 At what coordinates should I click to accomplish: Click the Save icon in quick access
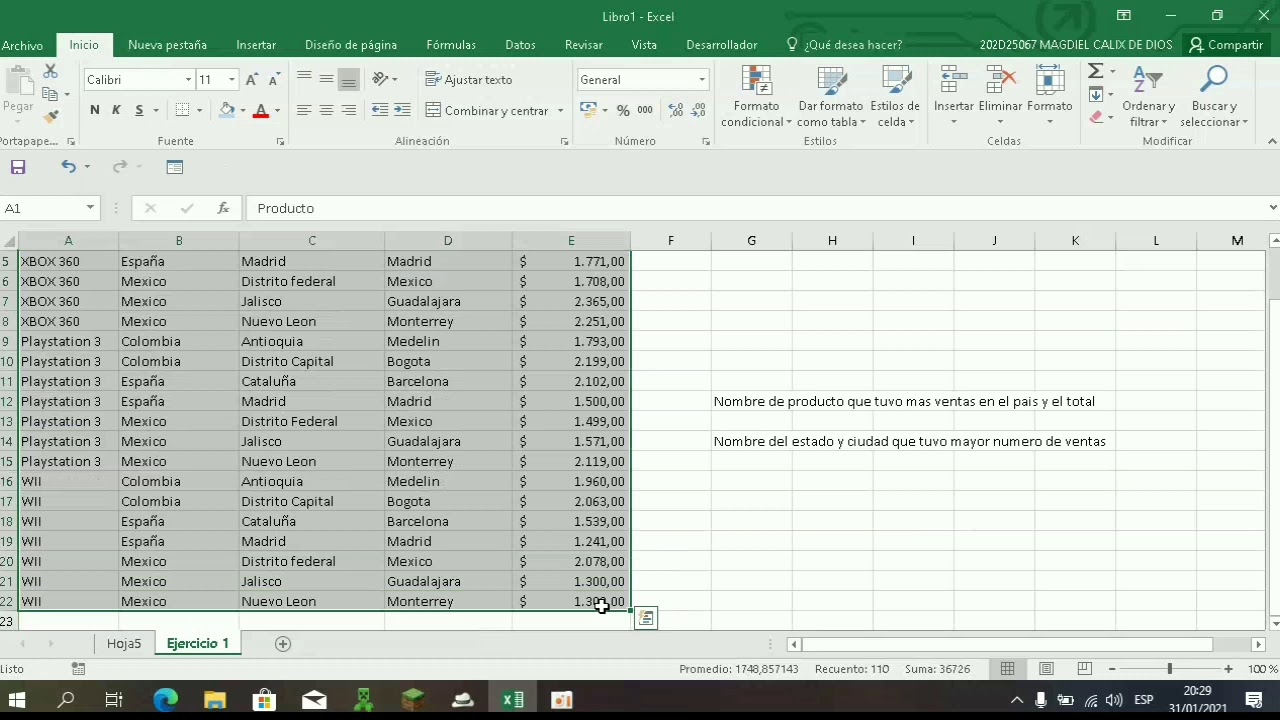(18, 167)
